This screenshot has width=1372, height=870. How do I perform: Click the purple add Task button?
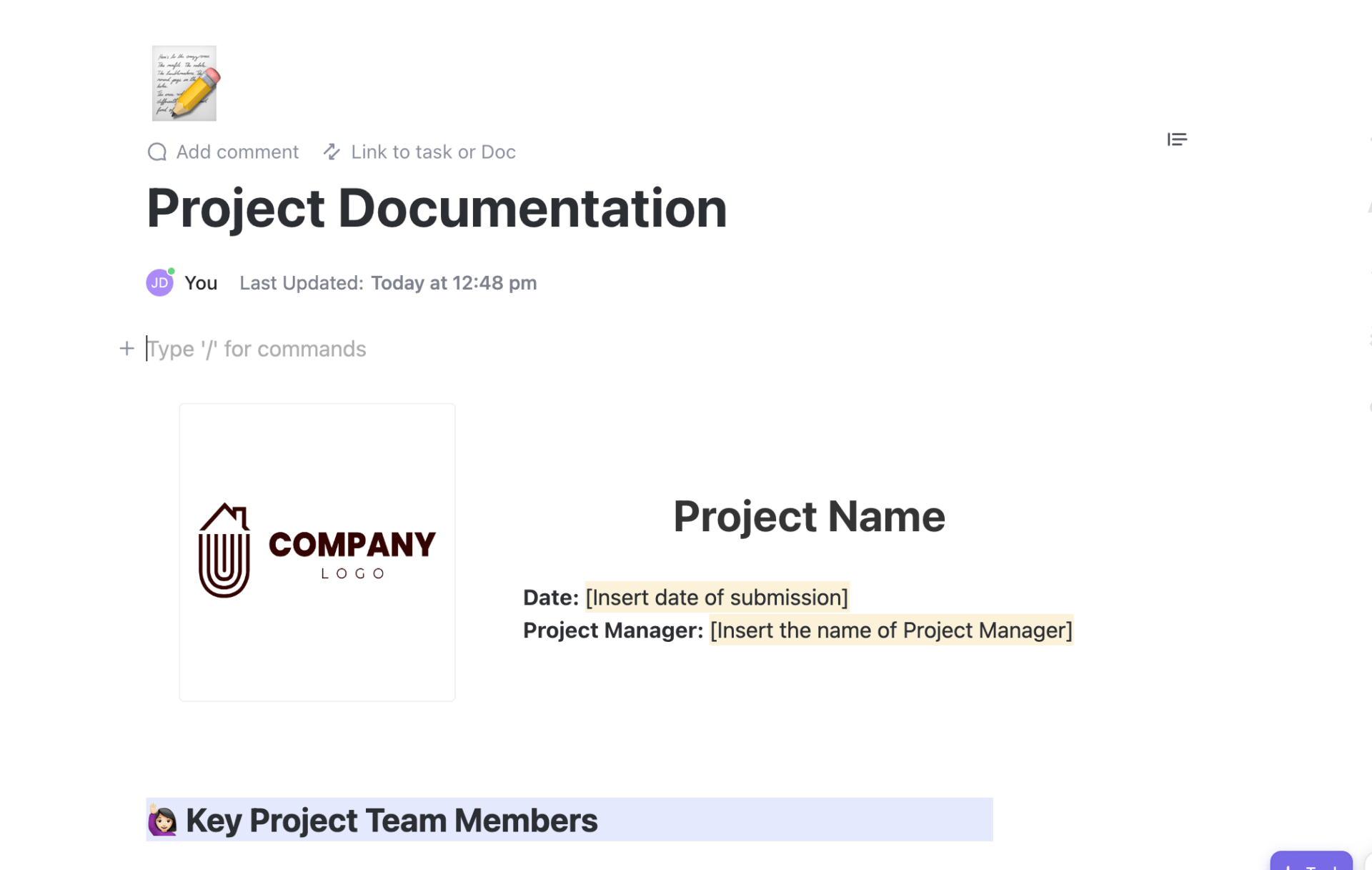(1311, 861)
